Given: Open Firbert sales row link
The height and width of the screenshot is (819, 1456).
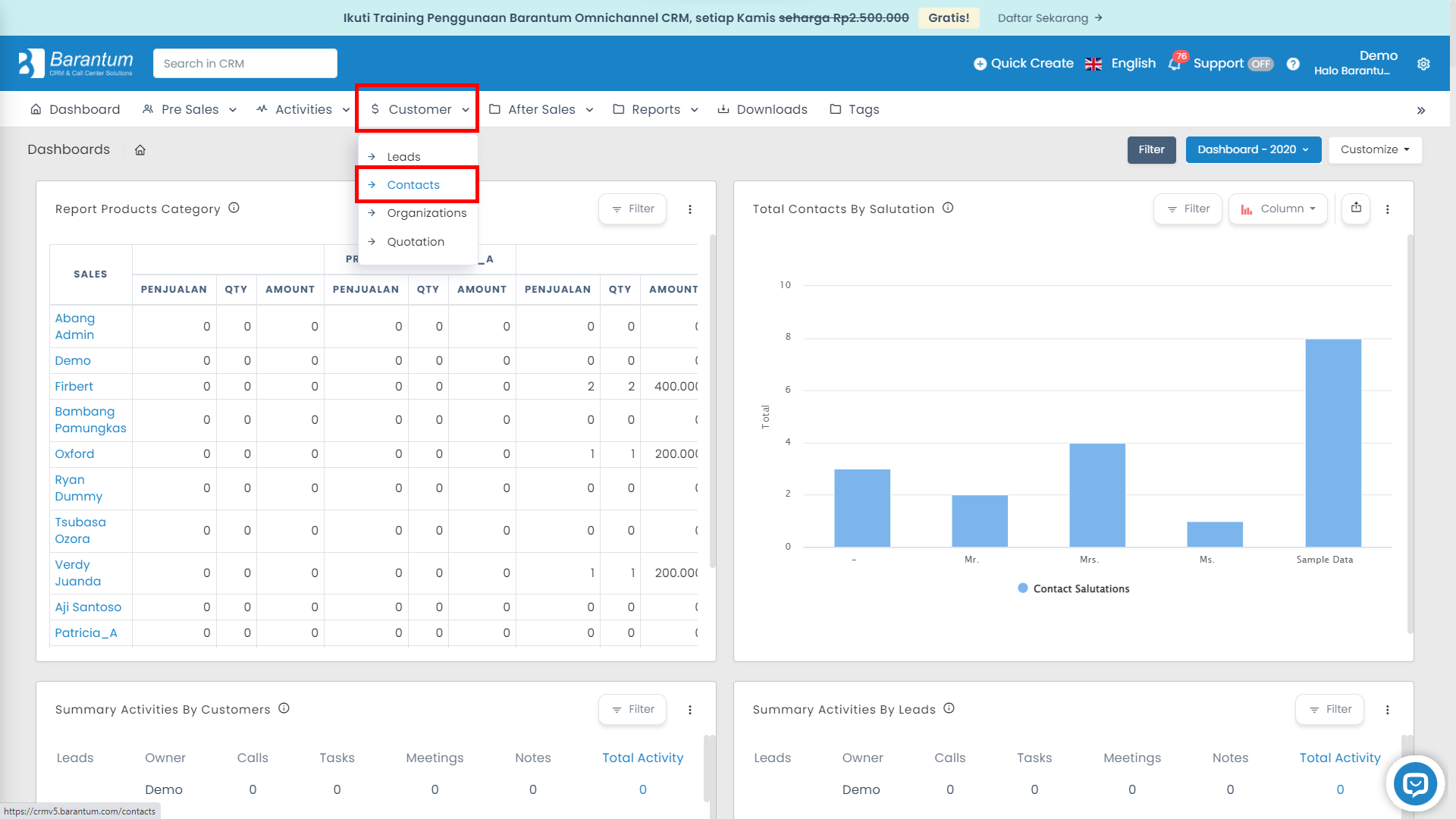Looking at the screenshot, I should point(74,386).
